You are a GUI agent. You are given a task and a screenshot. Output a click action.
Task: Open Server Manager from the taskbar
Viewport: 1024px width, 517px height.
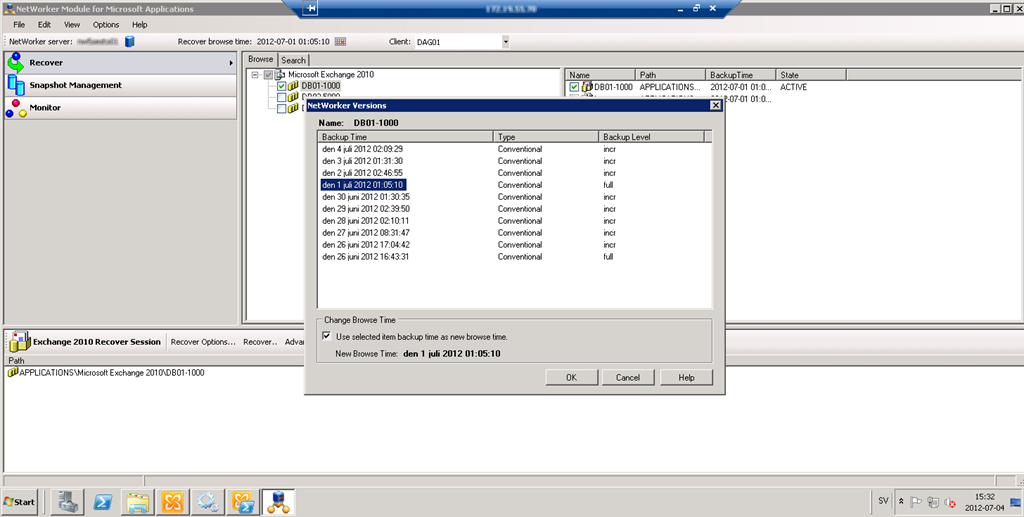pyautogui.click(x=68, y=502)
